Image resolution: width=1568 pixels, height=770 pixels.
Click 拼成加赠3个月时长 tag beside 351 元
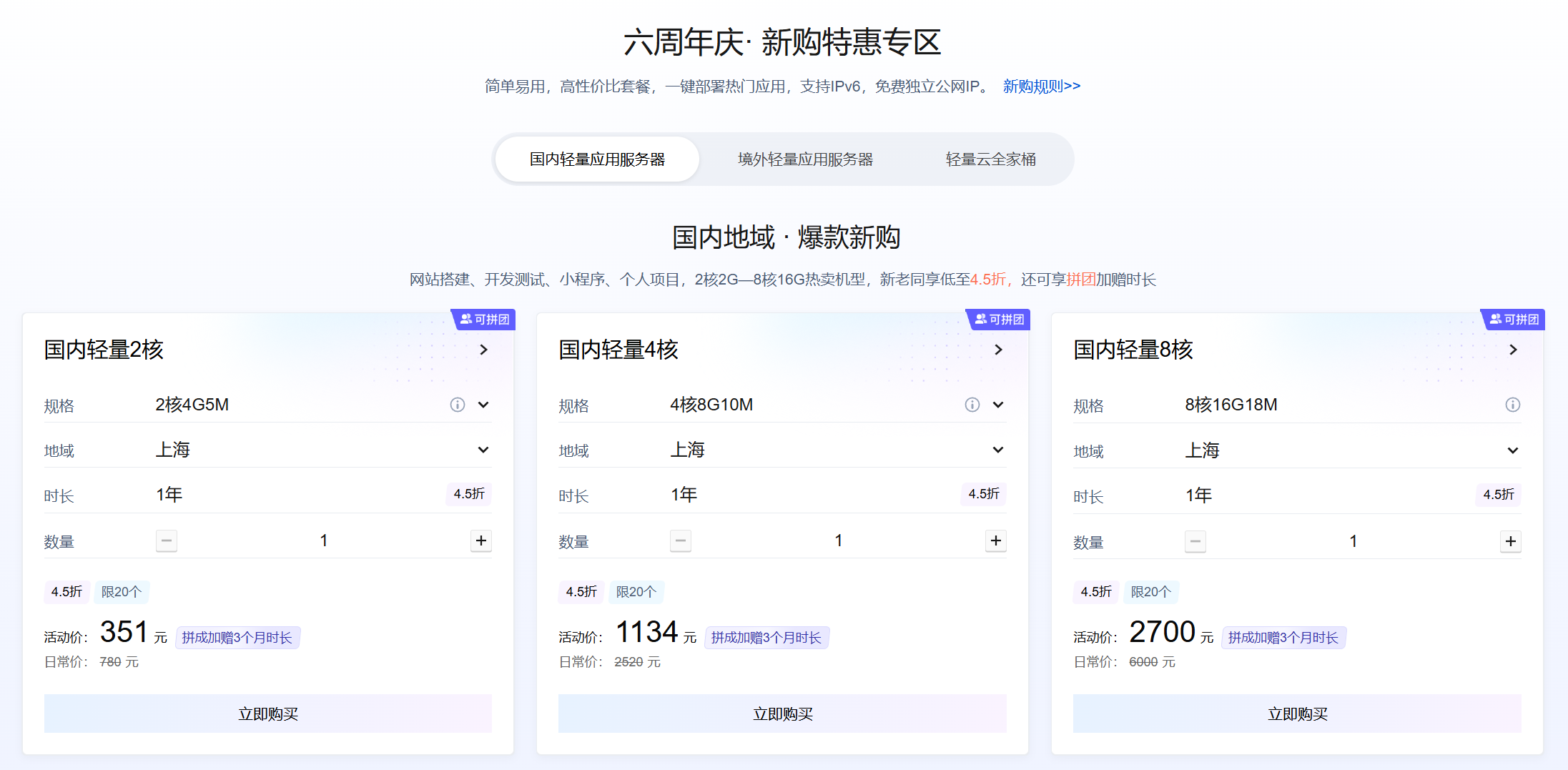coord(237,638)
